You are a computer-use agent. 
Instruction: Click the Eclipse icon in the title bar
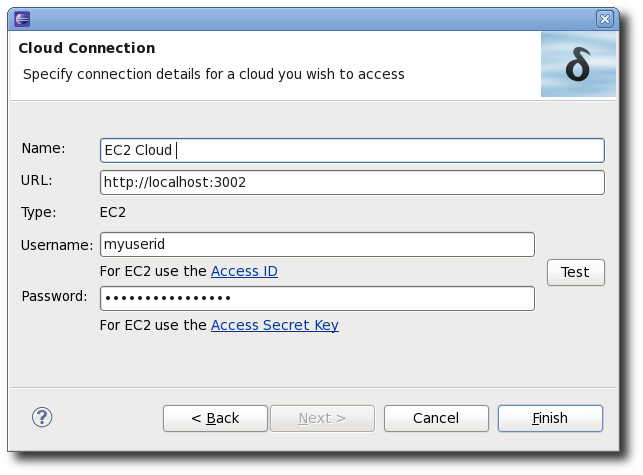(22, 19)
